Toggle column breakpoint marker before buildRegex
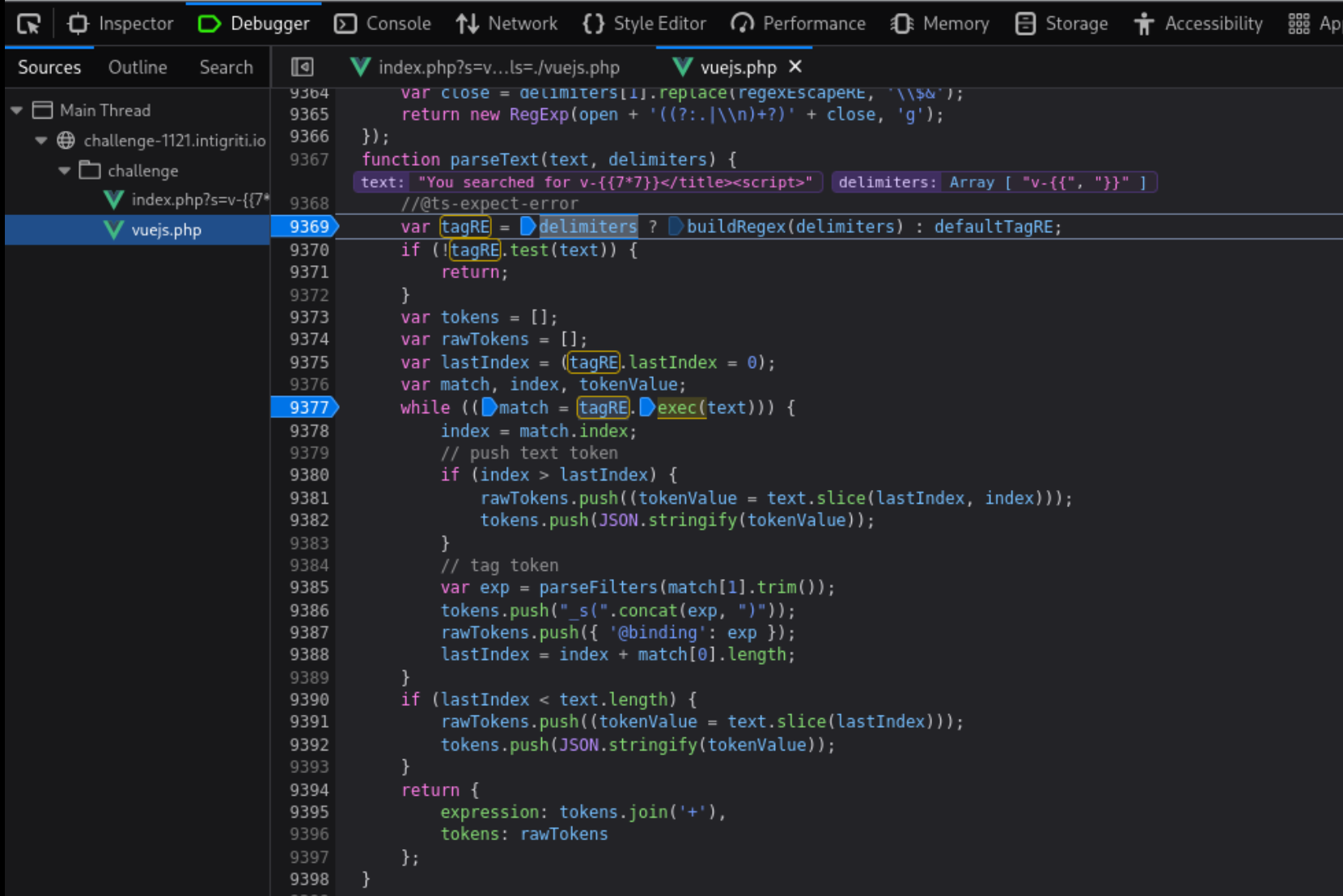The image size is (1343, 896). point(676,226)
